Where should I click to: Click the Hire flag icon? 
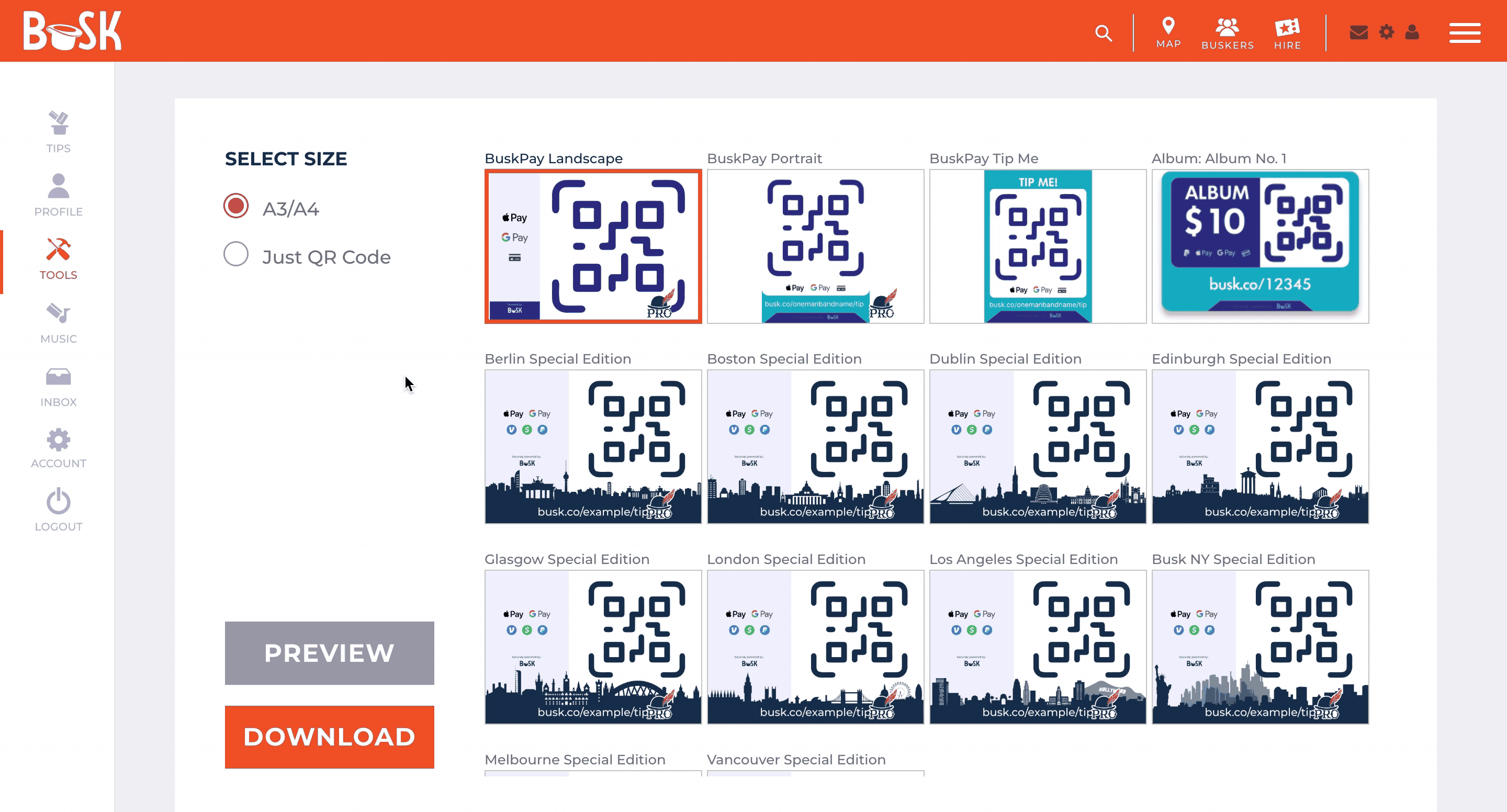[x=1287, y=33]
